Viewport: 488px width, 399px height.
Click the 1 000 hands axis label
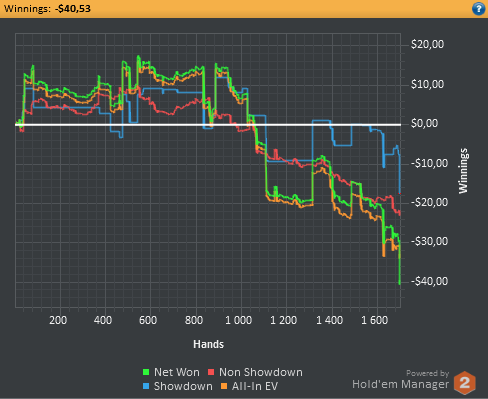click(238, 320)
